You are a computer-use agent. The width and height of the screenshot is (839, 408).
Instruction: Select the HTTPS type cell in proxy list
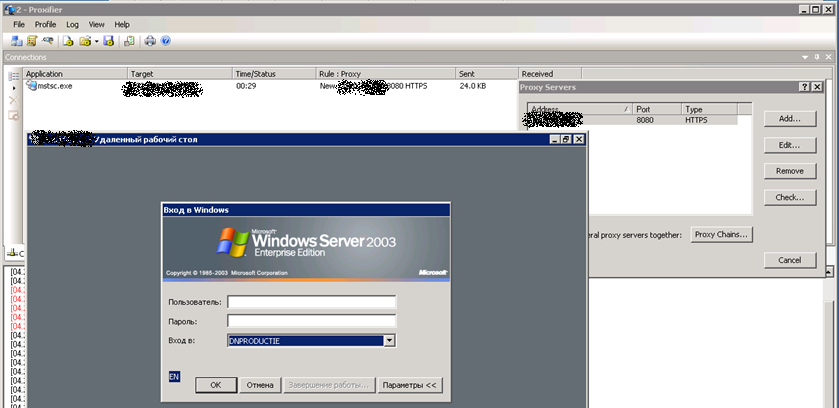point(696,120)
